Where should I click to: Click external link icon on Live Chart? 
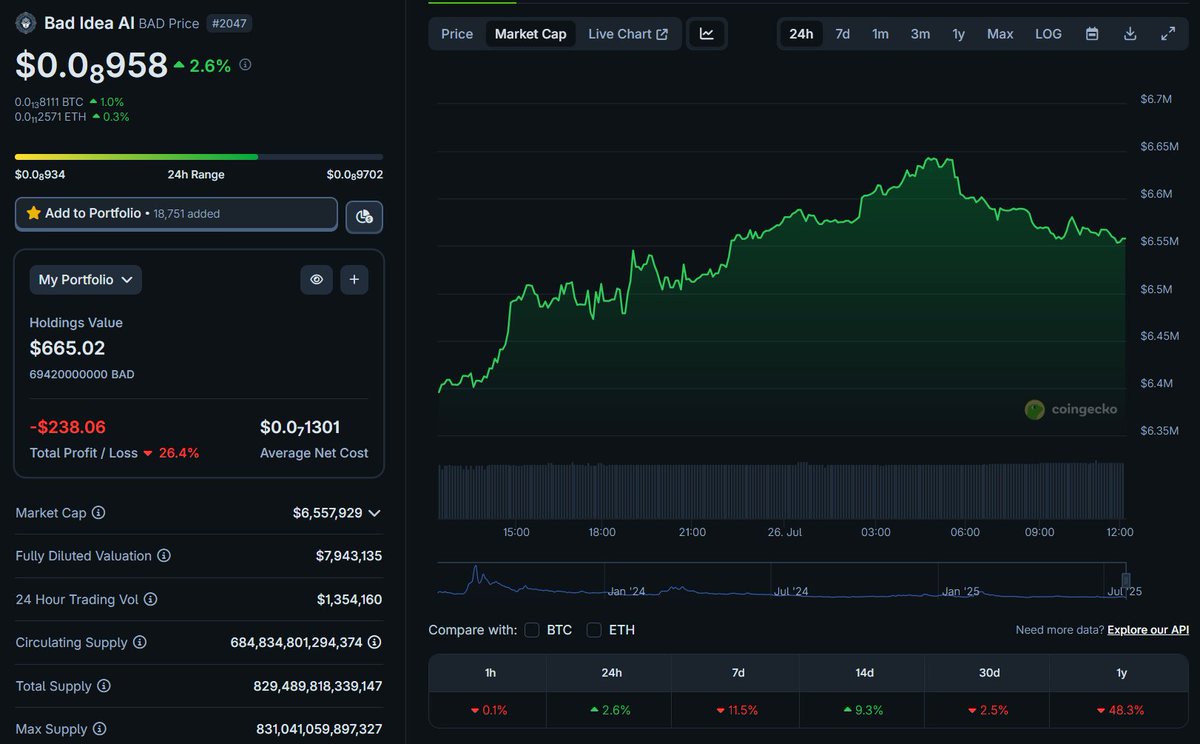(662, 34)
